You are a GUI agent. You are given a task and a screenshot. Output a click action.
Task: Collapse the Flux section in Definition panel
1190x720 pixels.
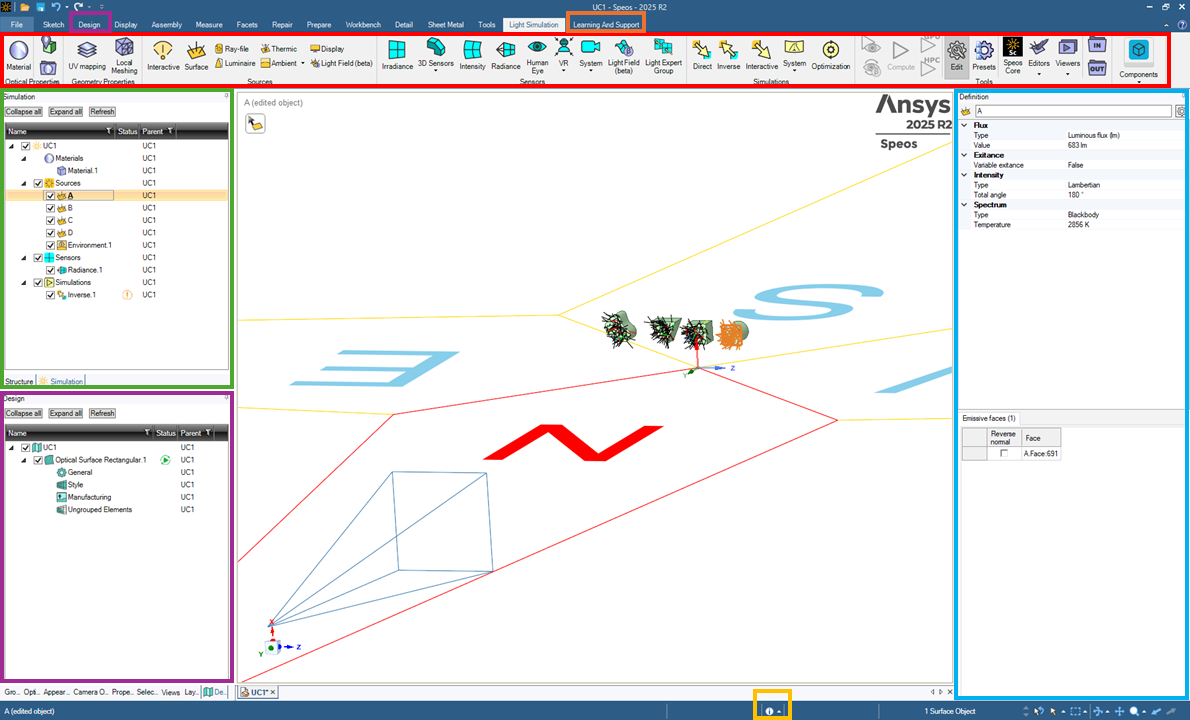click(963, 125)
